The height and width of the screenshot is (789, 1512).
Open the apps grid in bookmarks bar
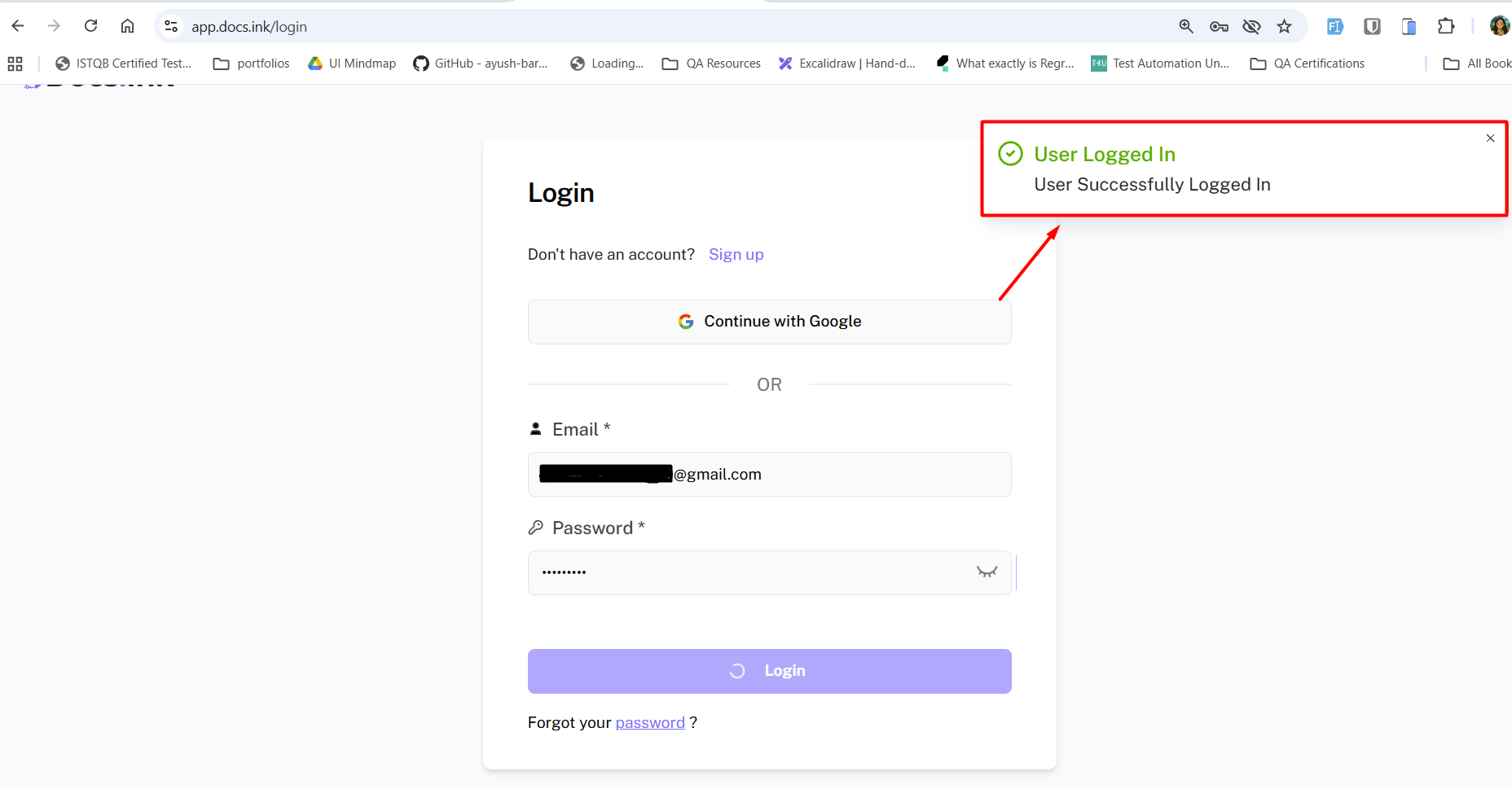pyautogui.click(x=15, y=64)
